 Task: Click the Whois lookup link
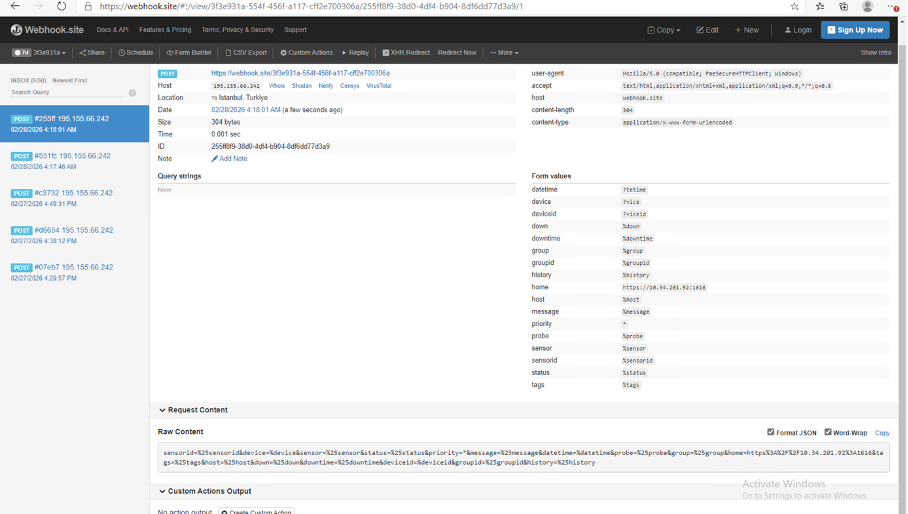click(x=277, y=86)
